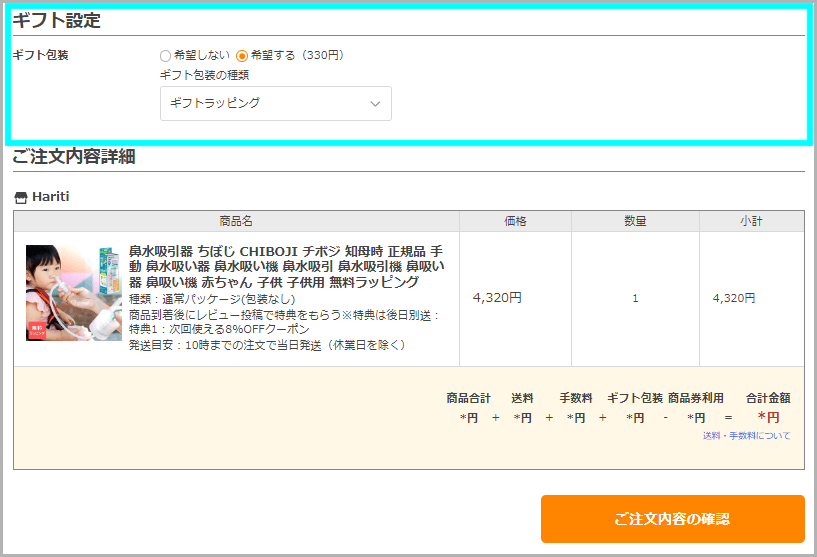Click 商品券利用 label
The width and height of the screenshot is (817, 557).
click(696, 399)
